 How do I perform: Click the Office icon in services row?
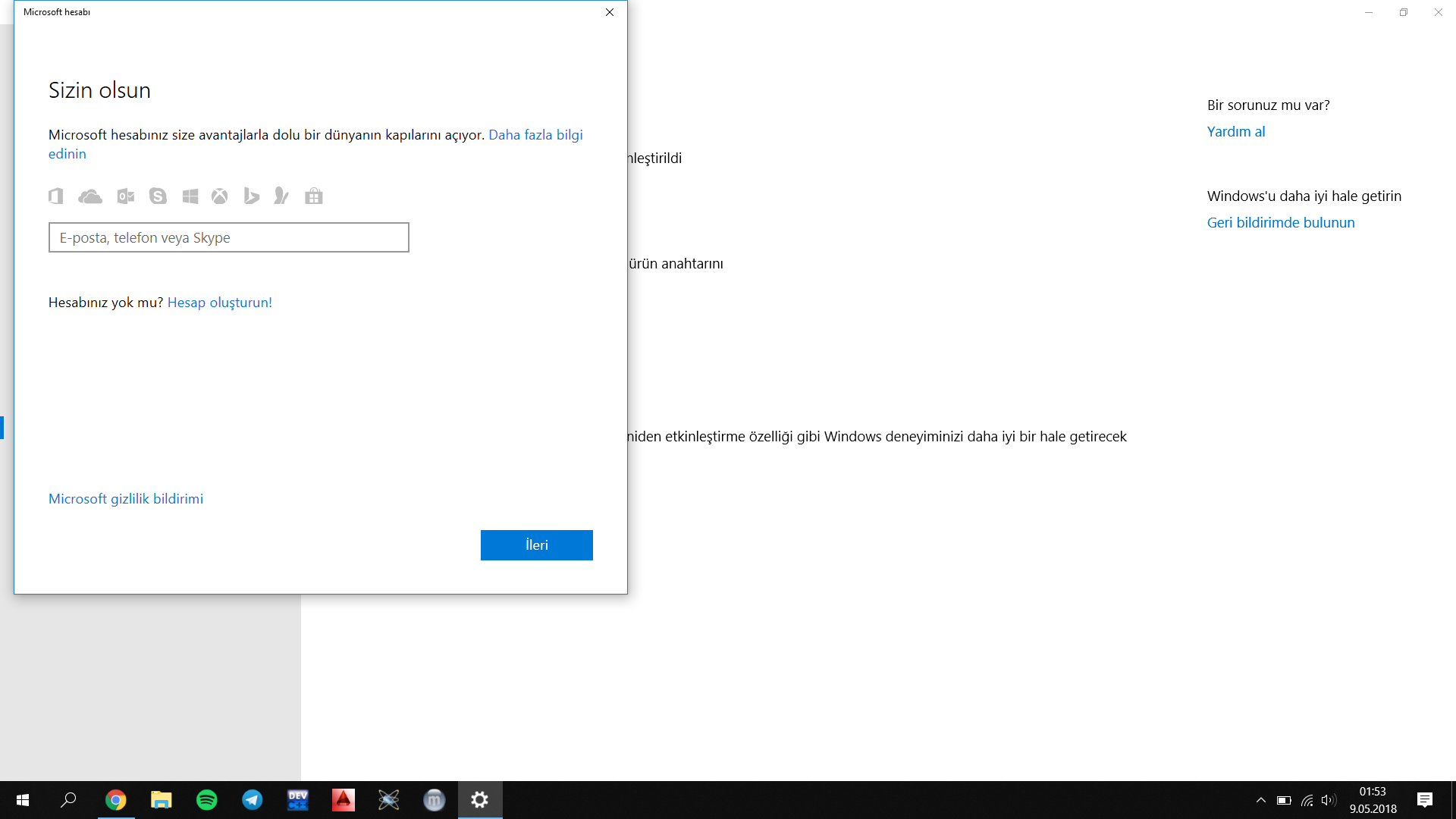[56, 196]
